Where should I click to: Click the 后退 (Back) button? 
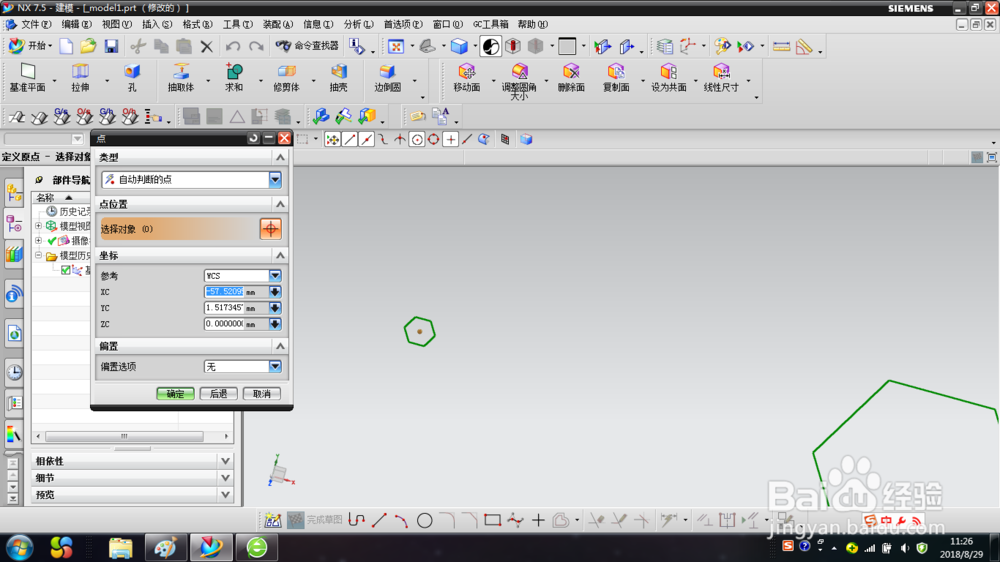pyautogui.click(x=219, y=394)
